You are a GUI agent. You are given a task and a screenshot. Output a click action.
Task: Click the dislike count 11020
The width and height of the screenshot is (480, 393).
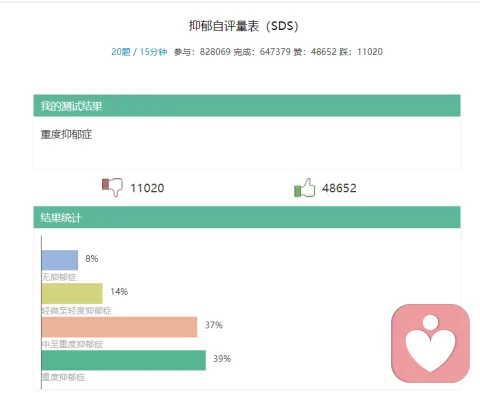pos(147,188)
